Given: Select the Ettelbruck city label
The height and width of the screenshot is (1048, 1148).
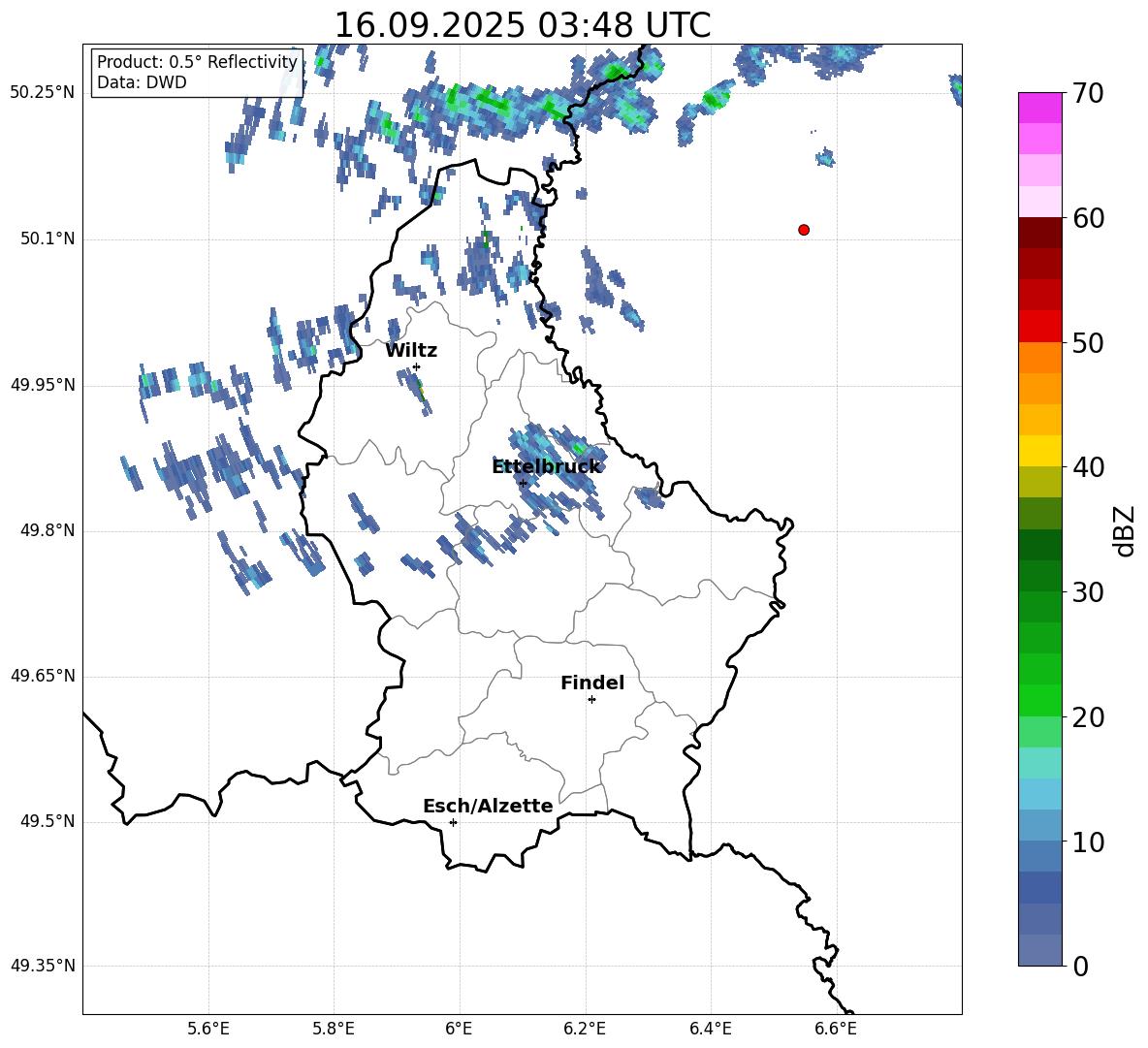Looking at the screenshot, I should [546, 466].
